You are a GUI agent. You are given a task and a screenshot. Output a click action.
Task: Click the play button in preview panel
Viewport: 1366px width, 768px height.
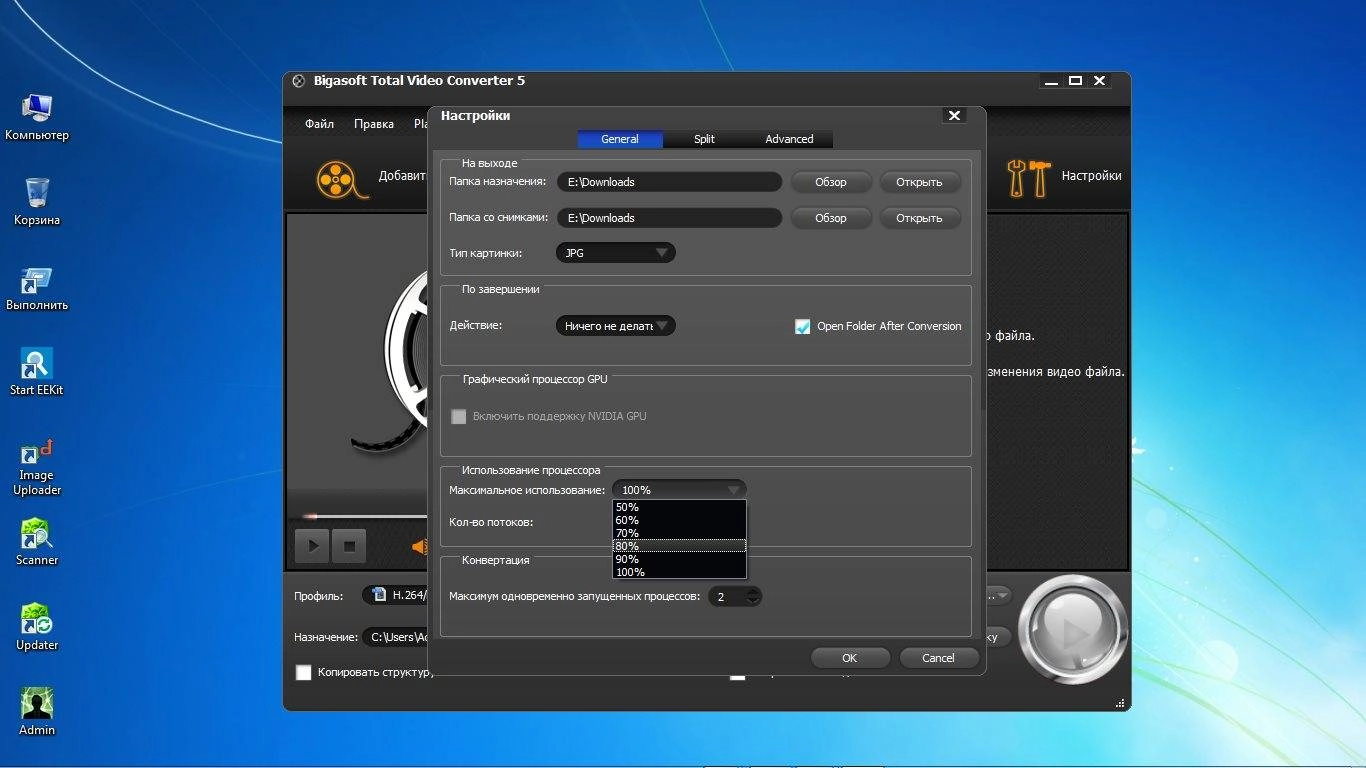point(313,546)
